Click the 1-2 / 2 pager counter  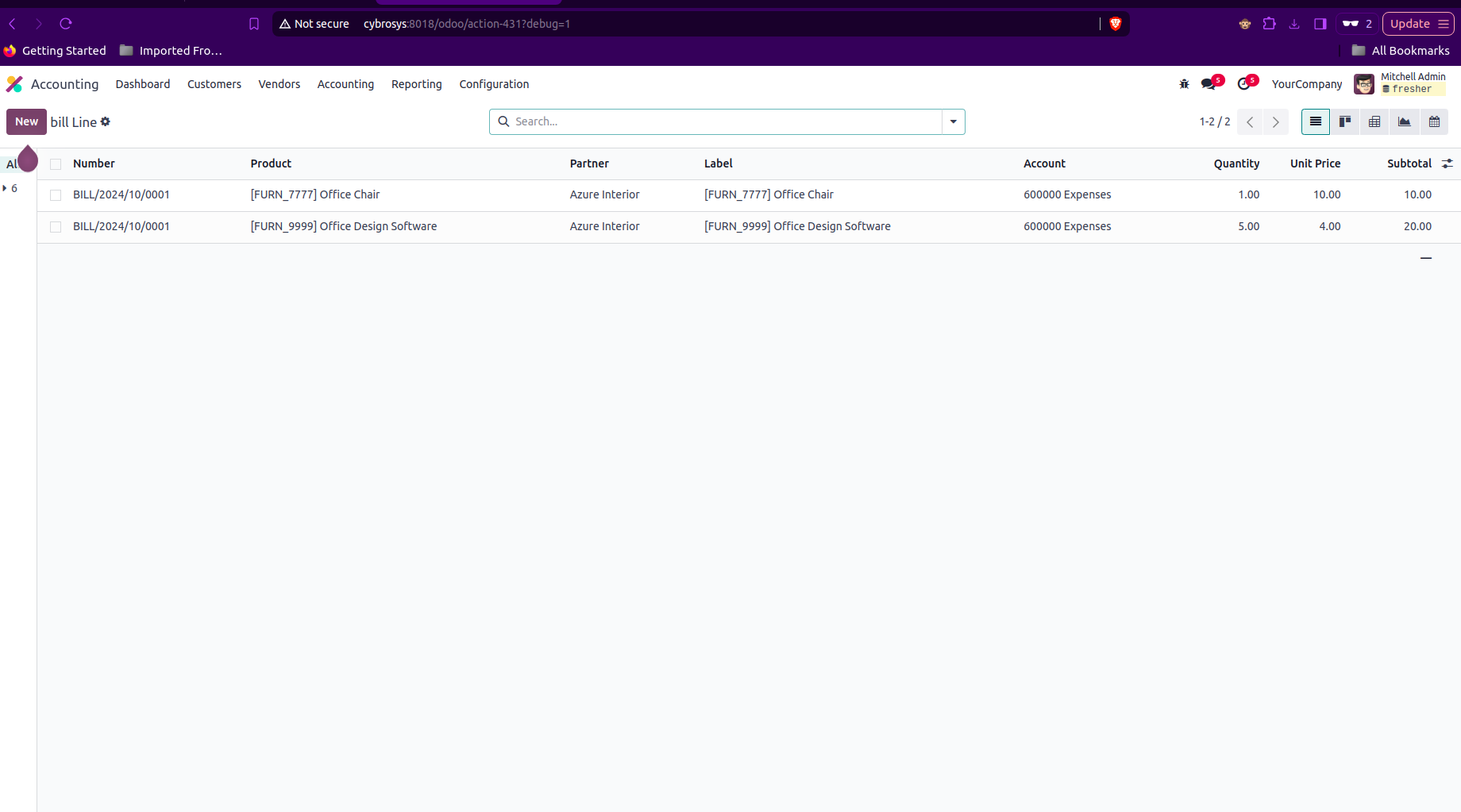click(1215, 121)
